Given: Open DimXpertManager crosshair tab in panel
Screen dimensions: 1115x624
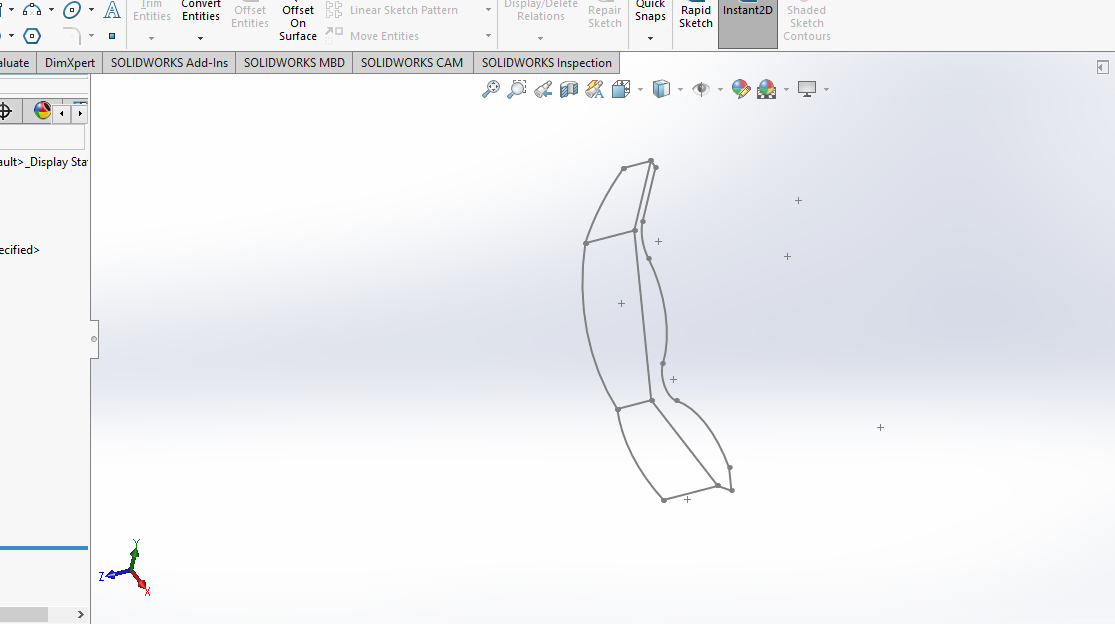Looking at the screenshot, I should (7, 112).
